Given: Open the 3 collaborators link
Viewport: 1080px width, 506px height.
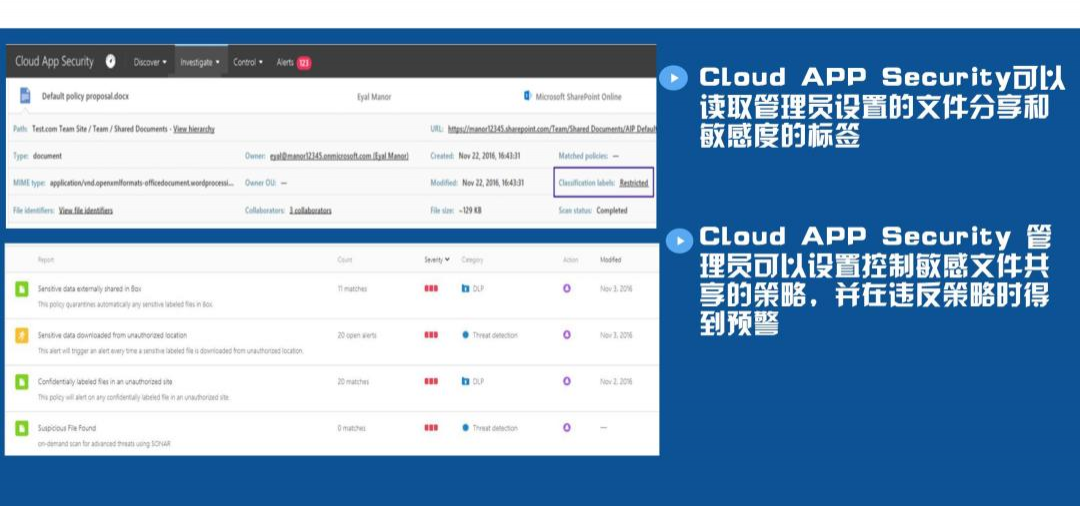Looking at the screenshot, I should pos(310,211).
